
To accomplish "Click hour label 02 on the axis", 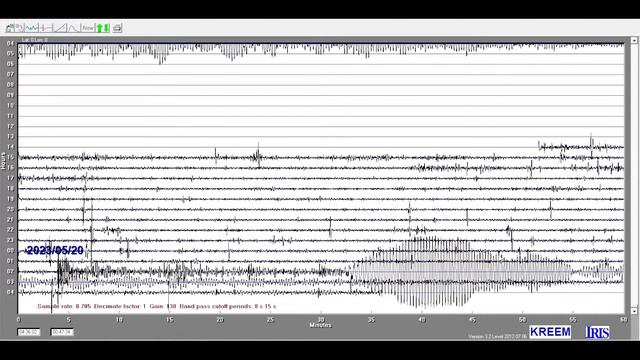I will coord(10,271).
